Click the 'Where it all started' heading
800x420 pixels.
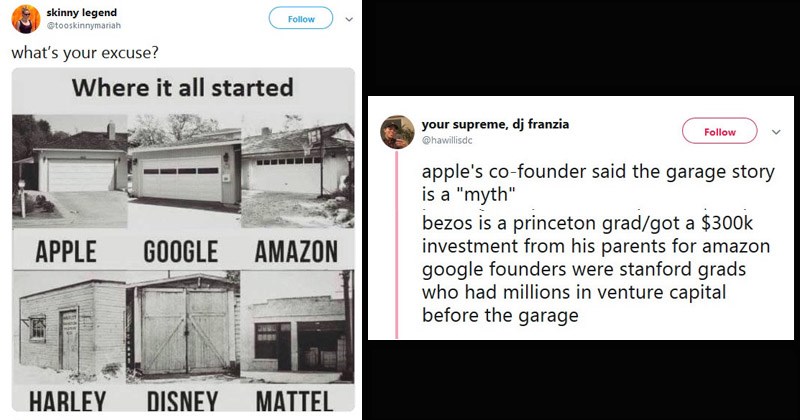(x=182, y=88)
